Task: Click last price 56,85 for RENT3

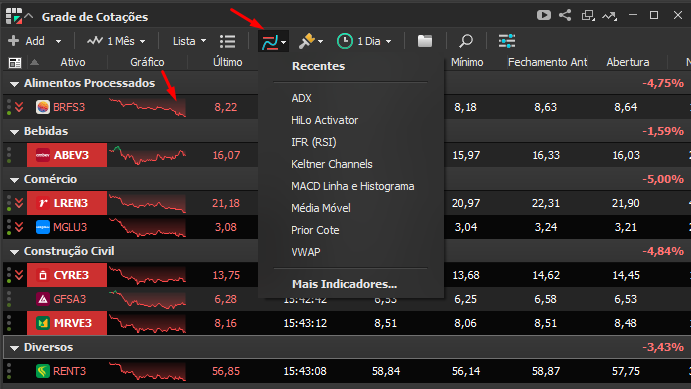Action: [x=226, y=371]
